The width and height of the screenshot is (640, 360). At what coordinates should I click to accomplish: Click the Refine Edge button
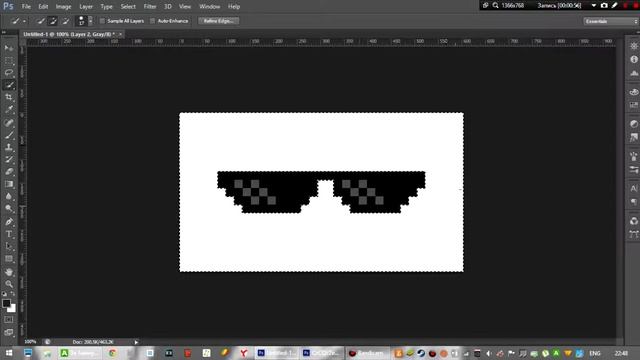(x=219, y=21)
